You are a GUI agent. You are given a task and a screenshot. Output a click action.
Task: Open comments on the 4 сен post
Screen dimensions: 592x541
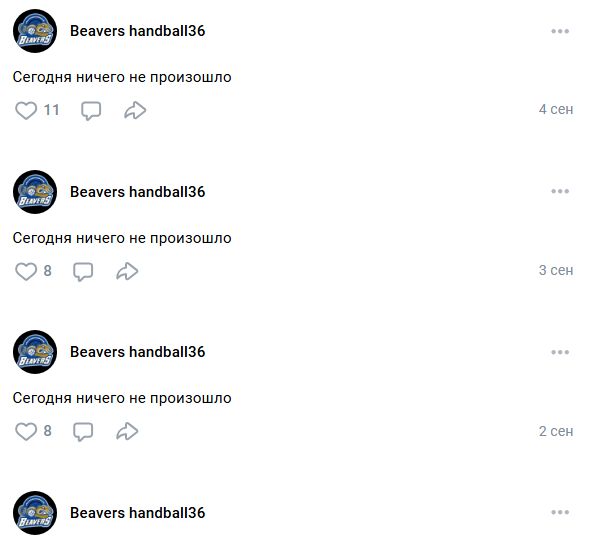click(x=91, y=111)
